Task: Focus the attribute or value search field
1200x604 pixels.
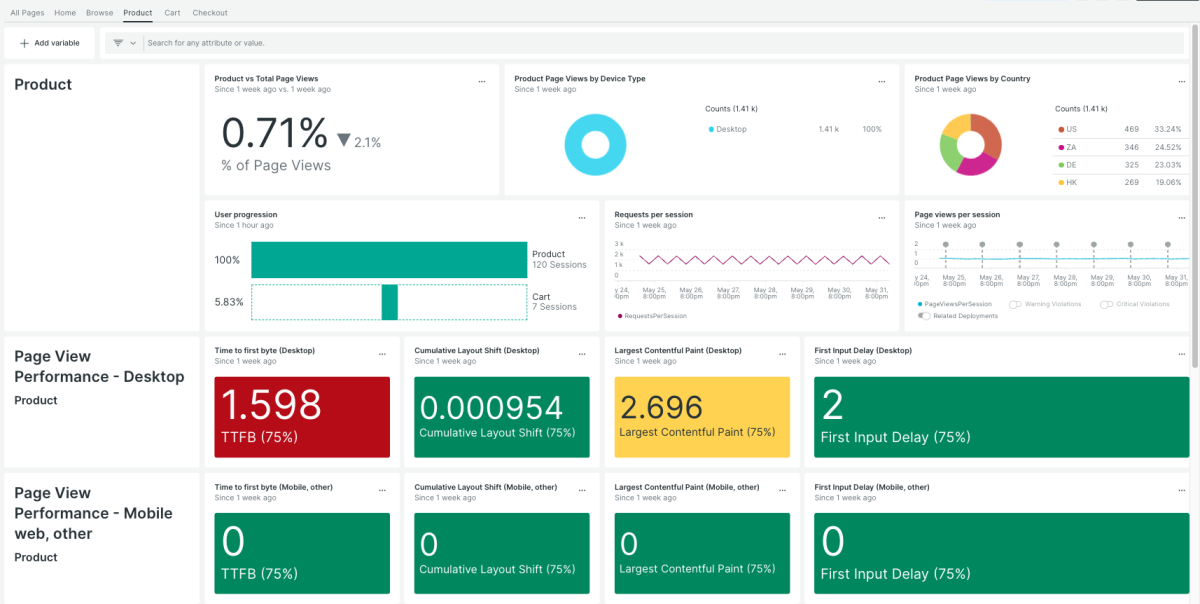Action: pyautogui.click(x=660, y=43)
